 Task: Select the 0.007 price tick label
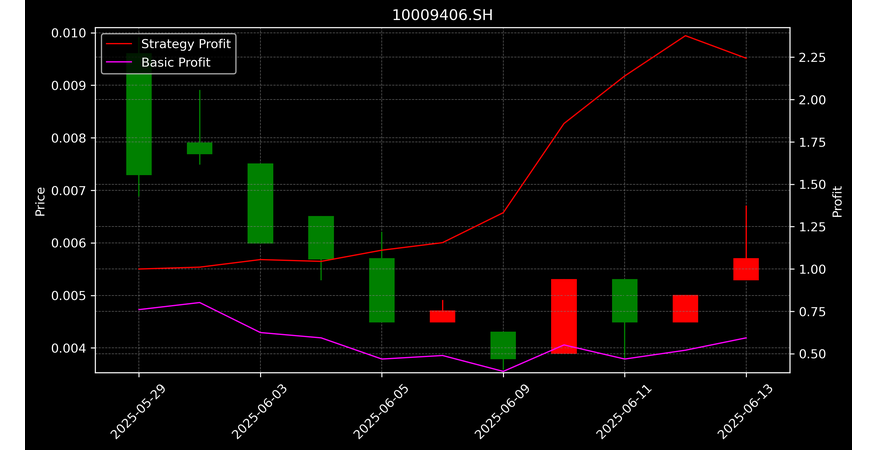pyautogui.click(x=69, y=191)
